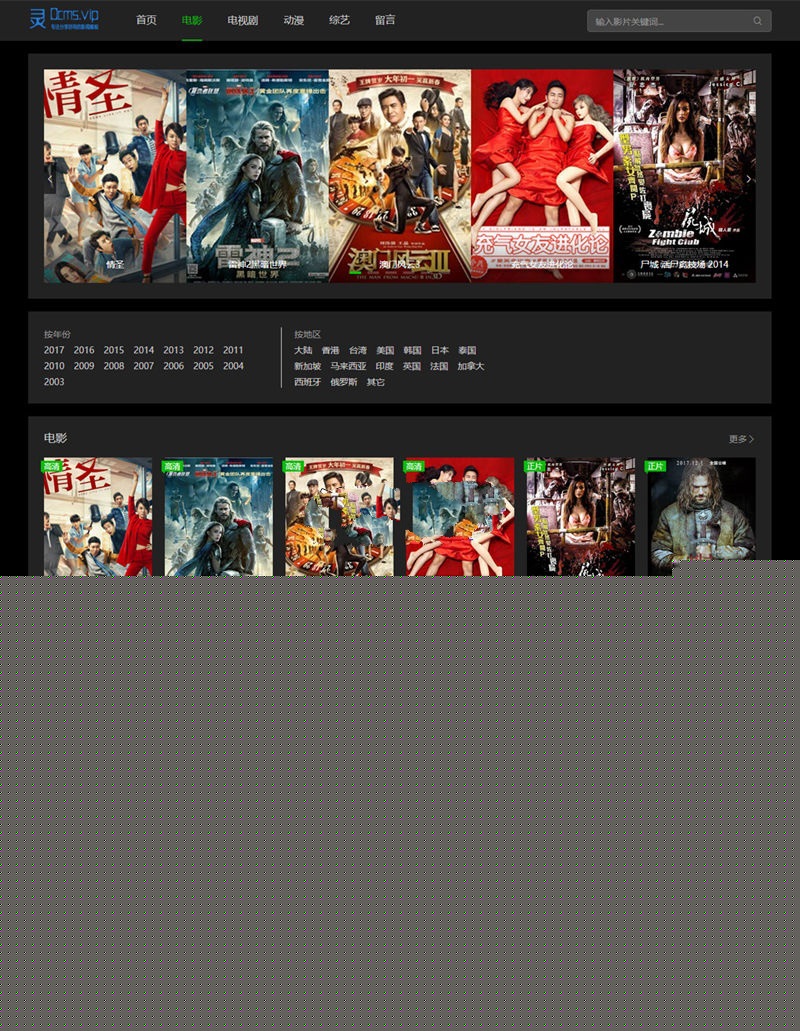Viewport: 800px width, 1031px height.
Task: Open the 情圣 movie card in list
Action: [x=98, y=517]
